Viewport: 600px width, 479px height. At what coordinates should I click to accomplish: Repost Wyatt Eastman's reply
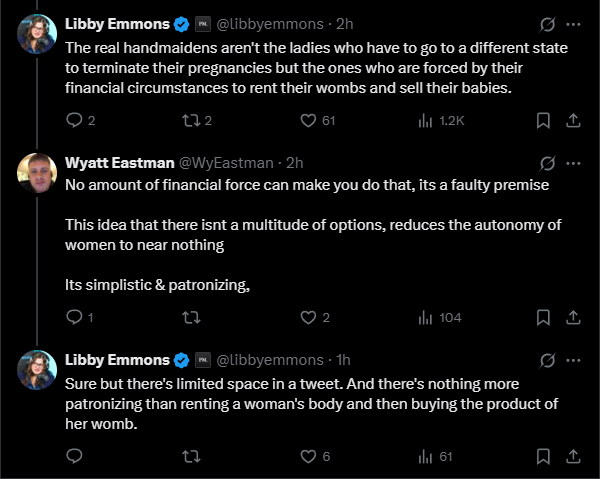pyautogui.click(x=191, y=318)
